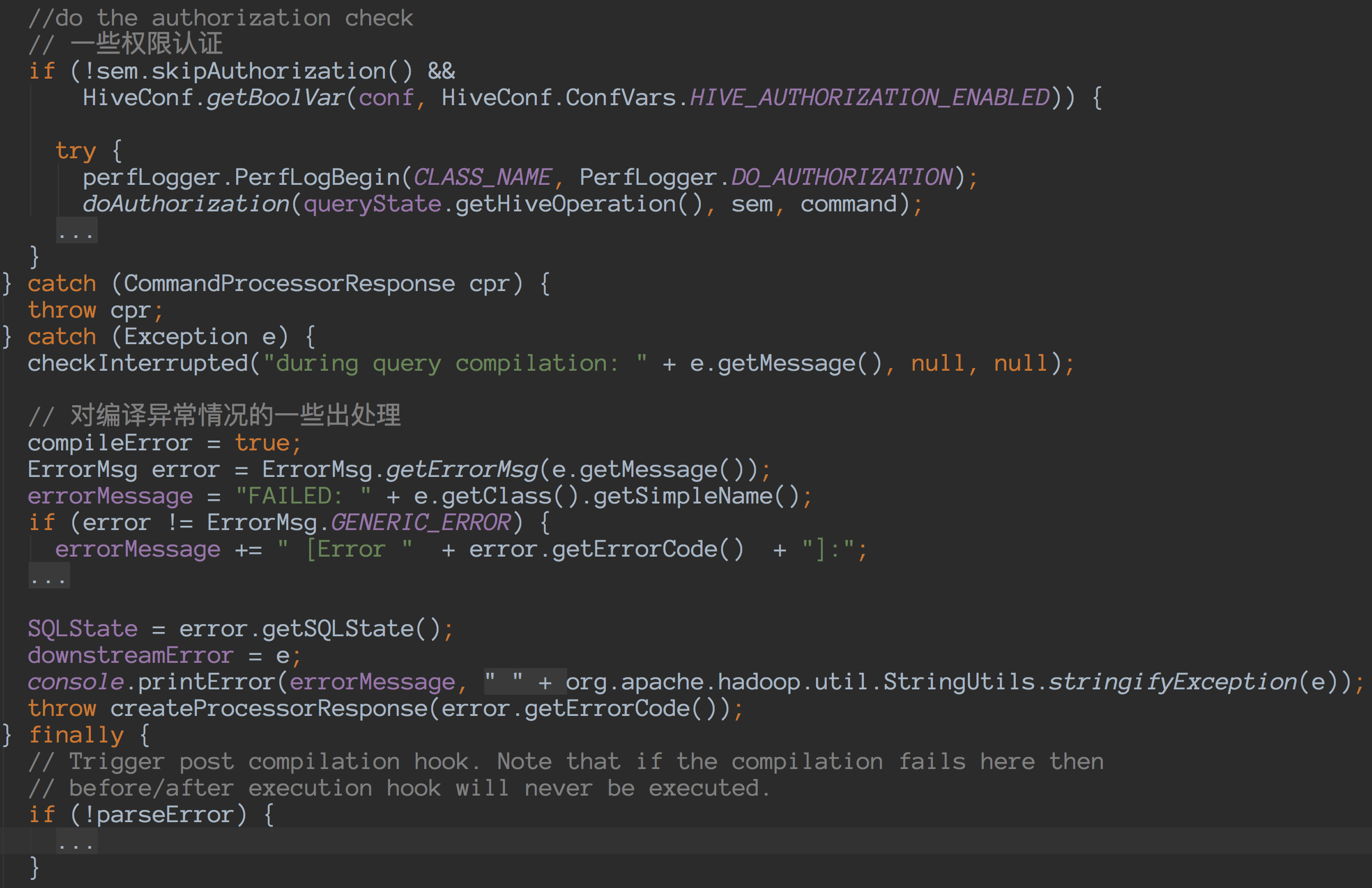Click the "FAILED: " string literal
The height and width of the screenshot is (888, 1372).
(303, 496)
